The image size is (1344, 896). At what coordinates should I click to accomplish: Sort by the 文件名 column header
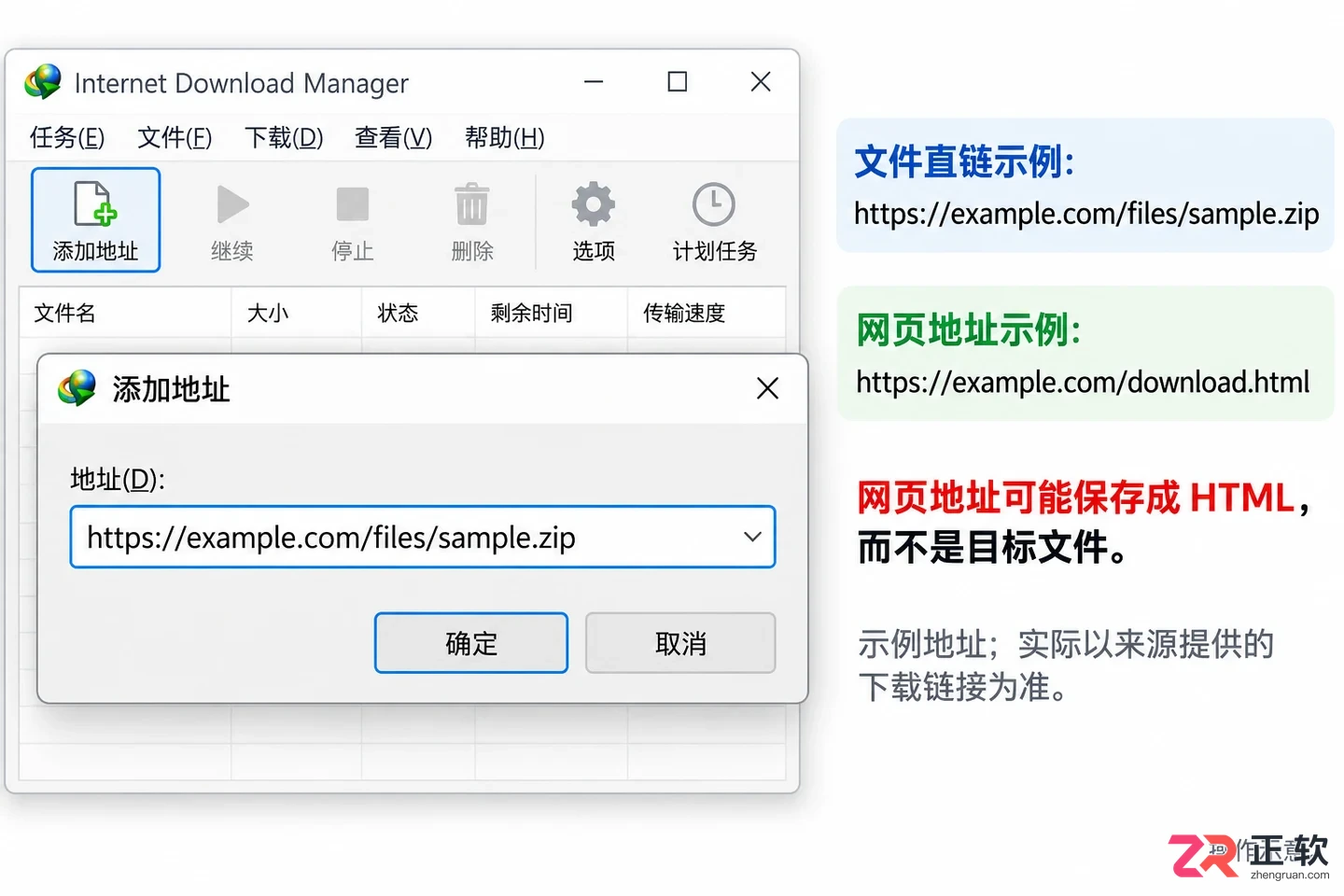[x=125, y=313]
